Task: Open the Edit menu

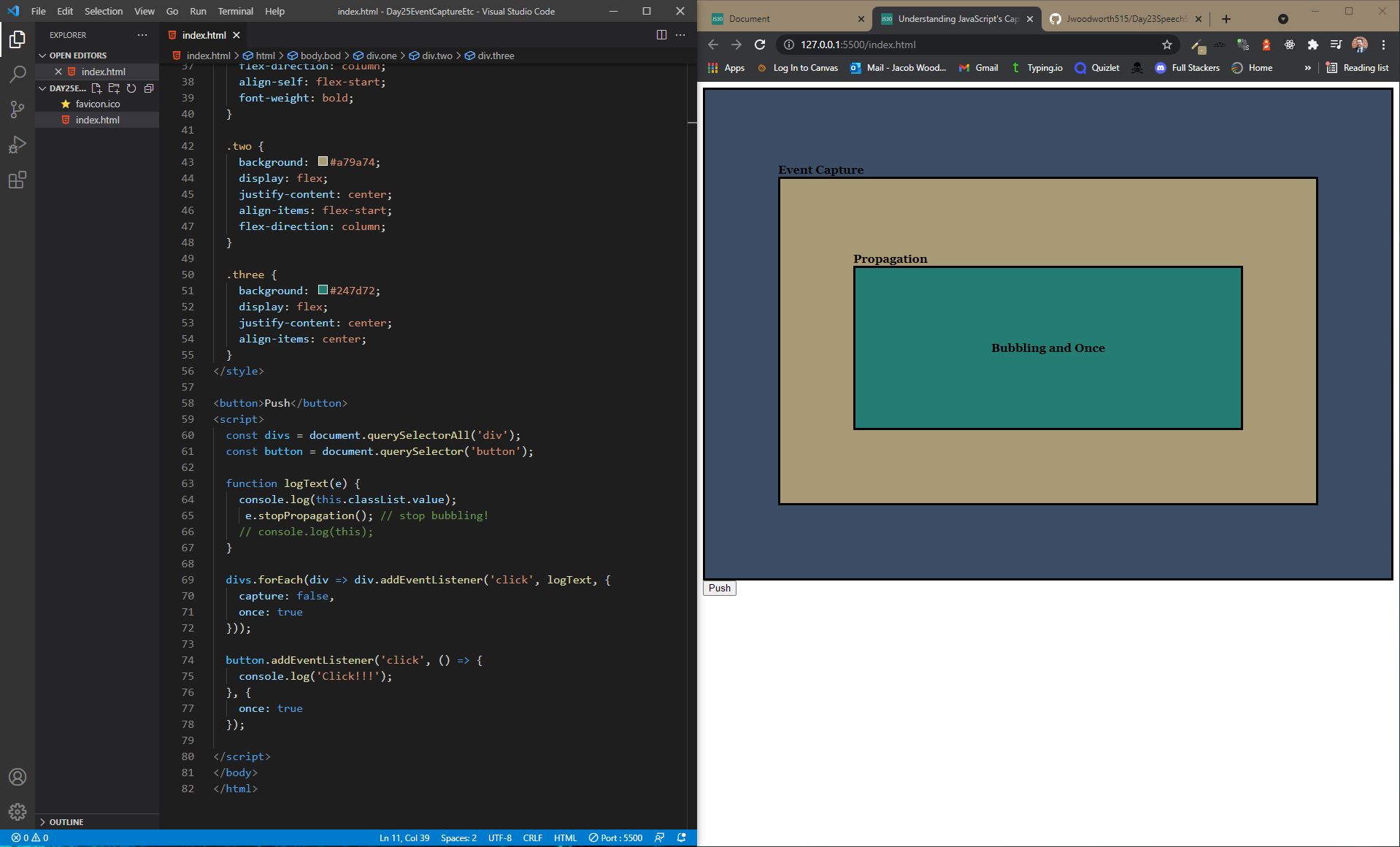Action: click(65, 11)
